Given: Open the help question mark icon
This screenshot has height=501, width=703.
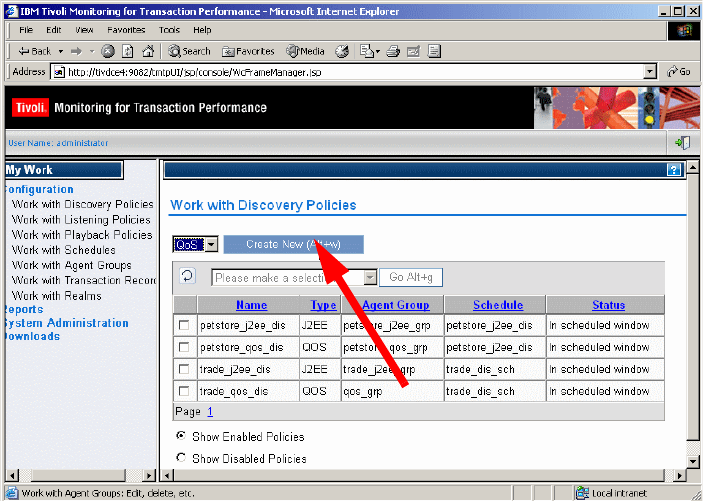Looking at the screenshot, I should click(674, 170).
